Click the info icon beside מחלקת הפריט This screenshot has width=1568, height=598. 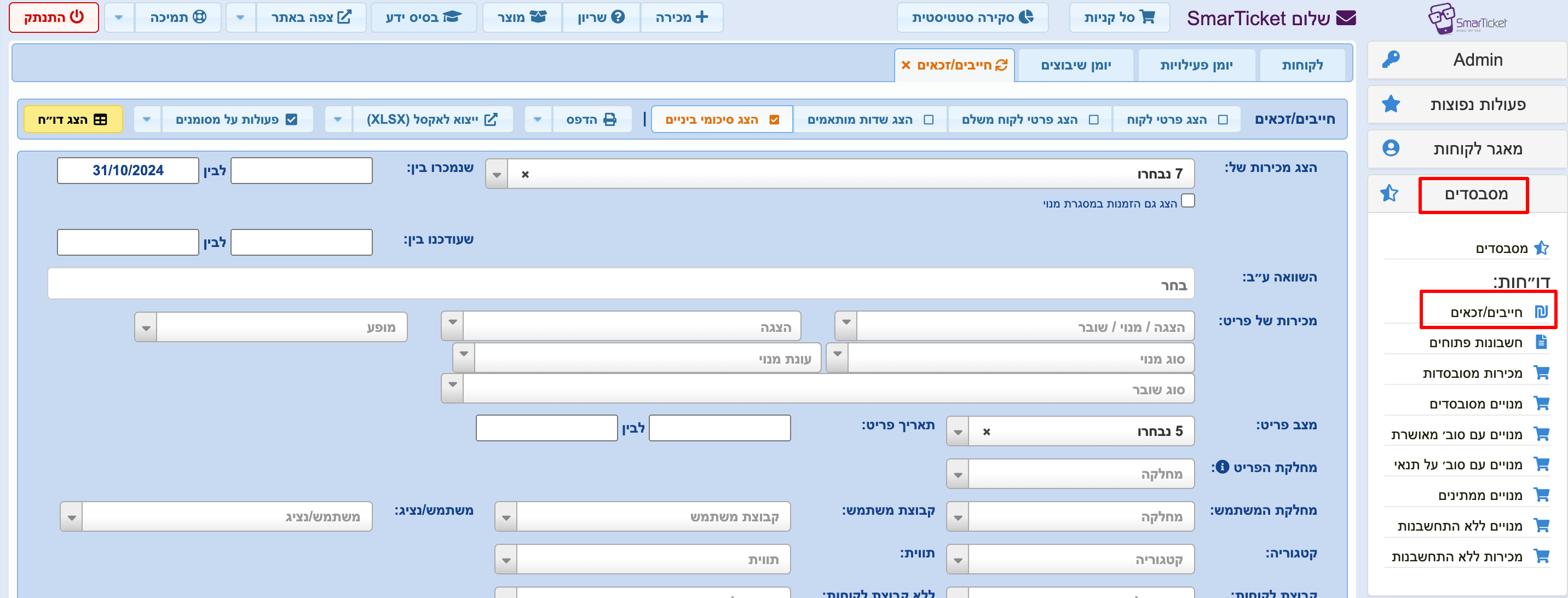(x=1221, y=468)
